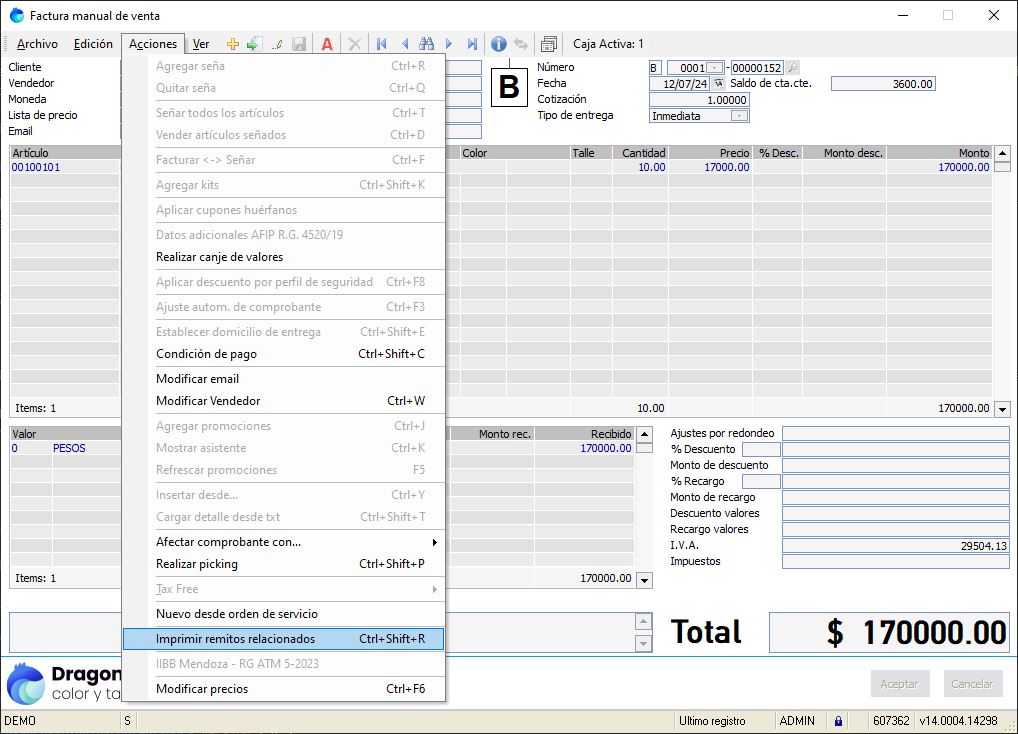Click the pencil Modify toolbar icon

click(x=277, y=44)
